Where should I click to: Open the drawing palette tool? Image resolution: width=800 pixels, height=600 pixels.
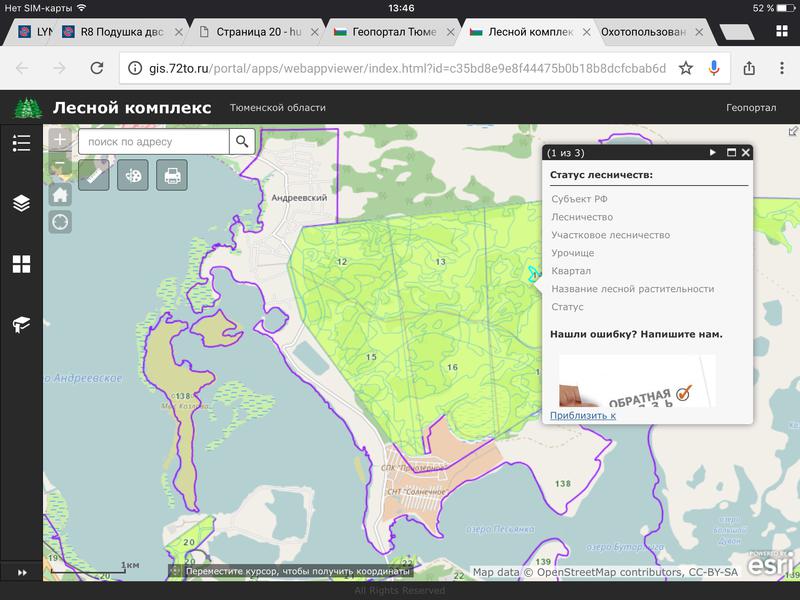[x=132, y=176]
